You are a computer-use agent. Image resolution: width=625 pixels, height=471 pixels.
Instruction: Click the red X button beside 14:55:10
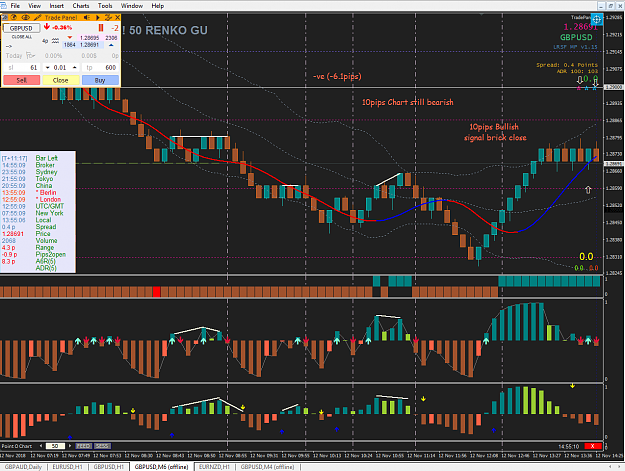pyautogui.click(x=593, y=446)
